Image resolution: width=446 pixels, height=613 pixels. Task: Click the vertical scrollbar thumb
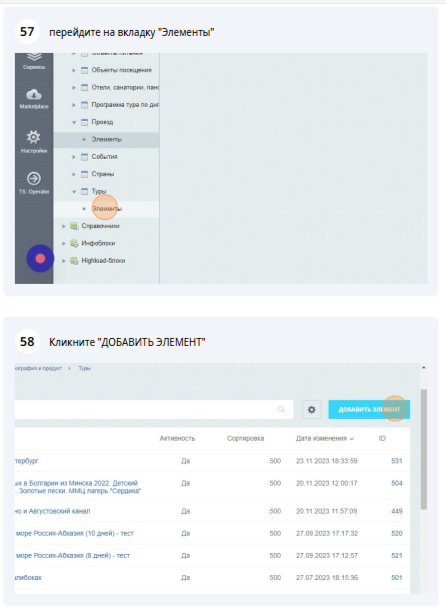coord(423,449)
